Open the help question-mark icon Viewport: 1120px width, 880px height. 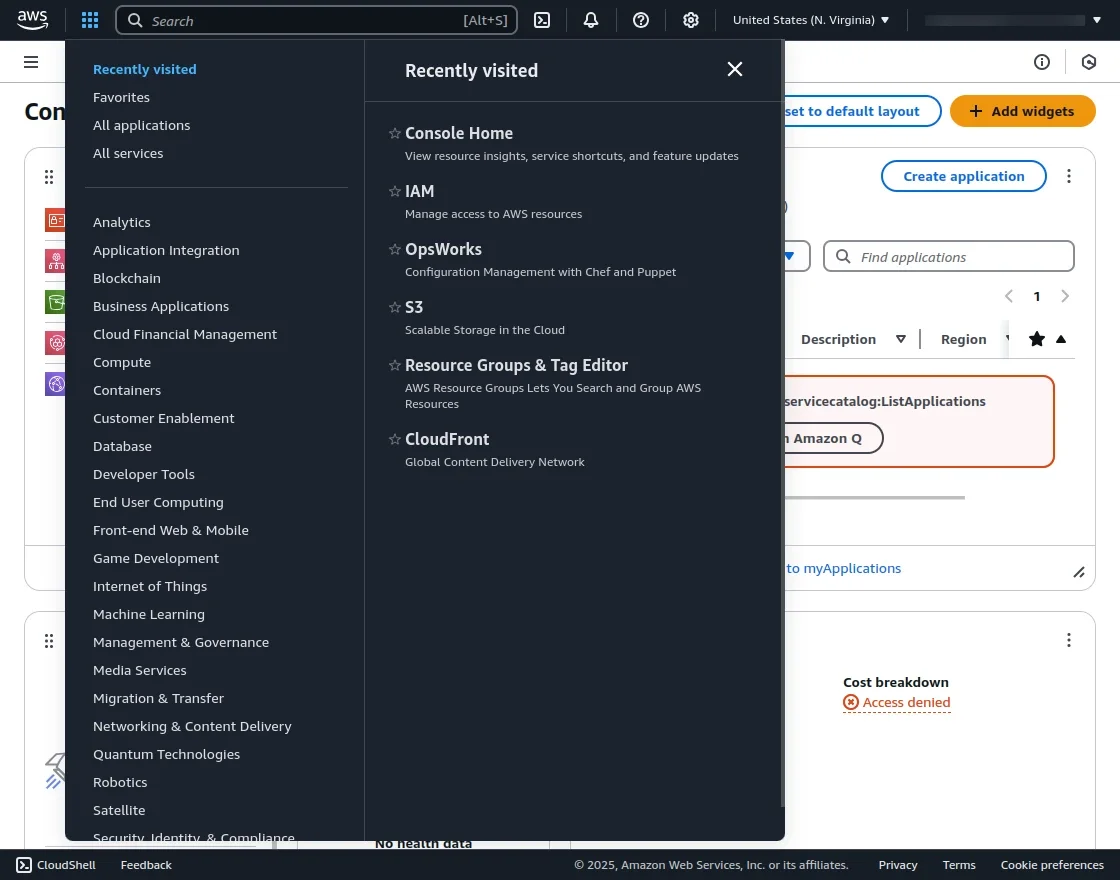(641, 20)
